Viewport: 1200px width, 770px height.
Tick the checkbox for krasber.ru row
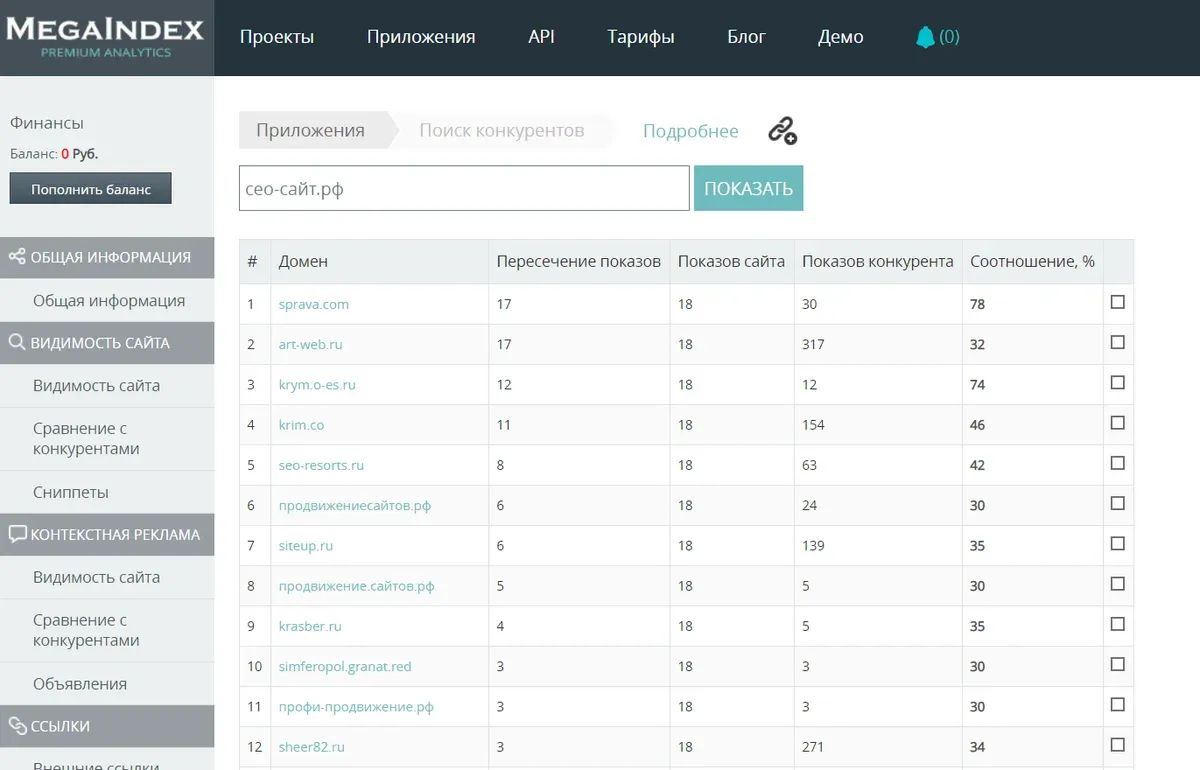coord(1118,624)
